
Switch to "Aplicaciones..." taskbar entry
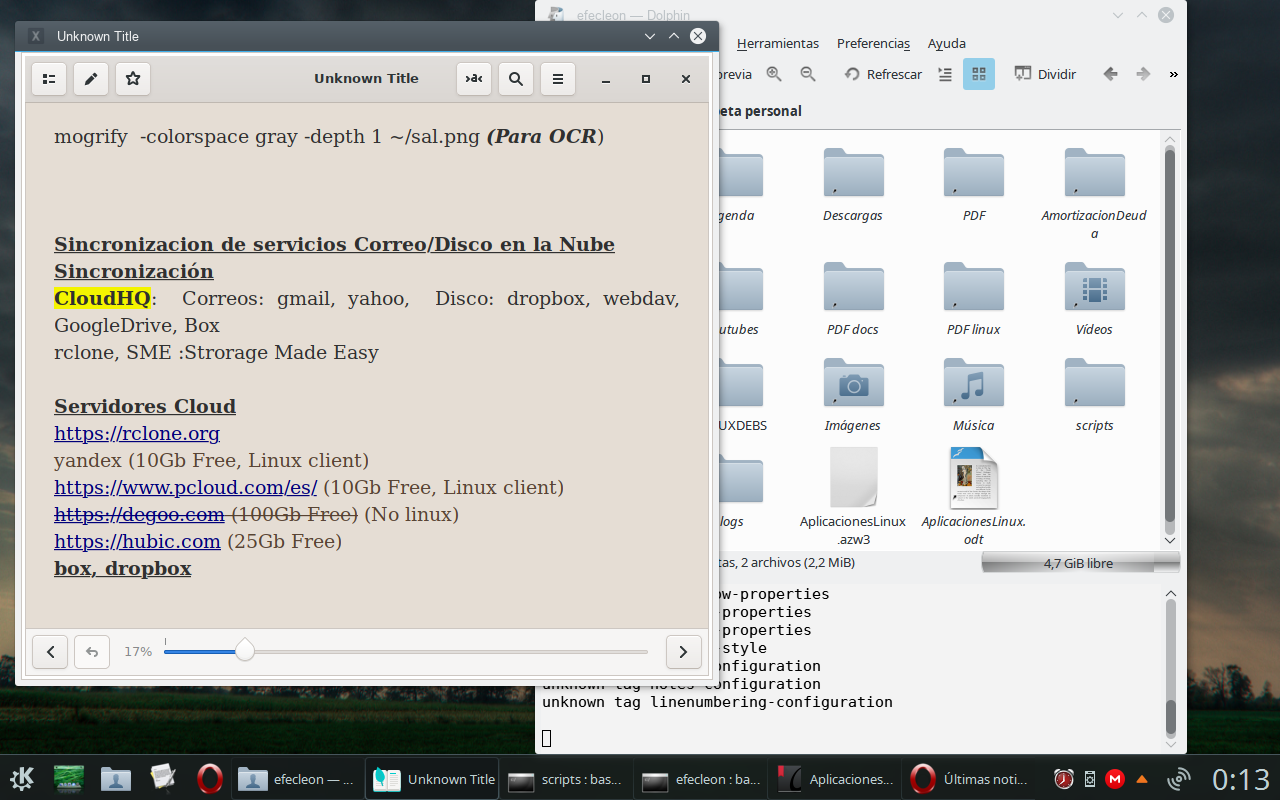click(x=833, y=779)
